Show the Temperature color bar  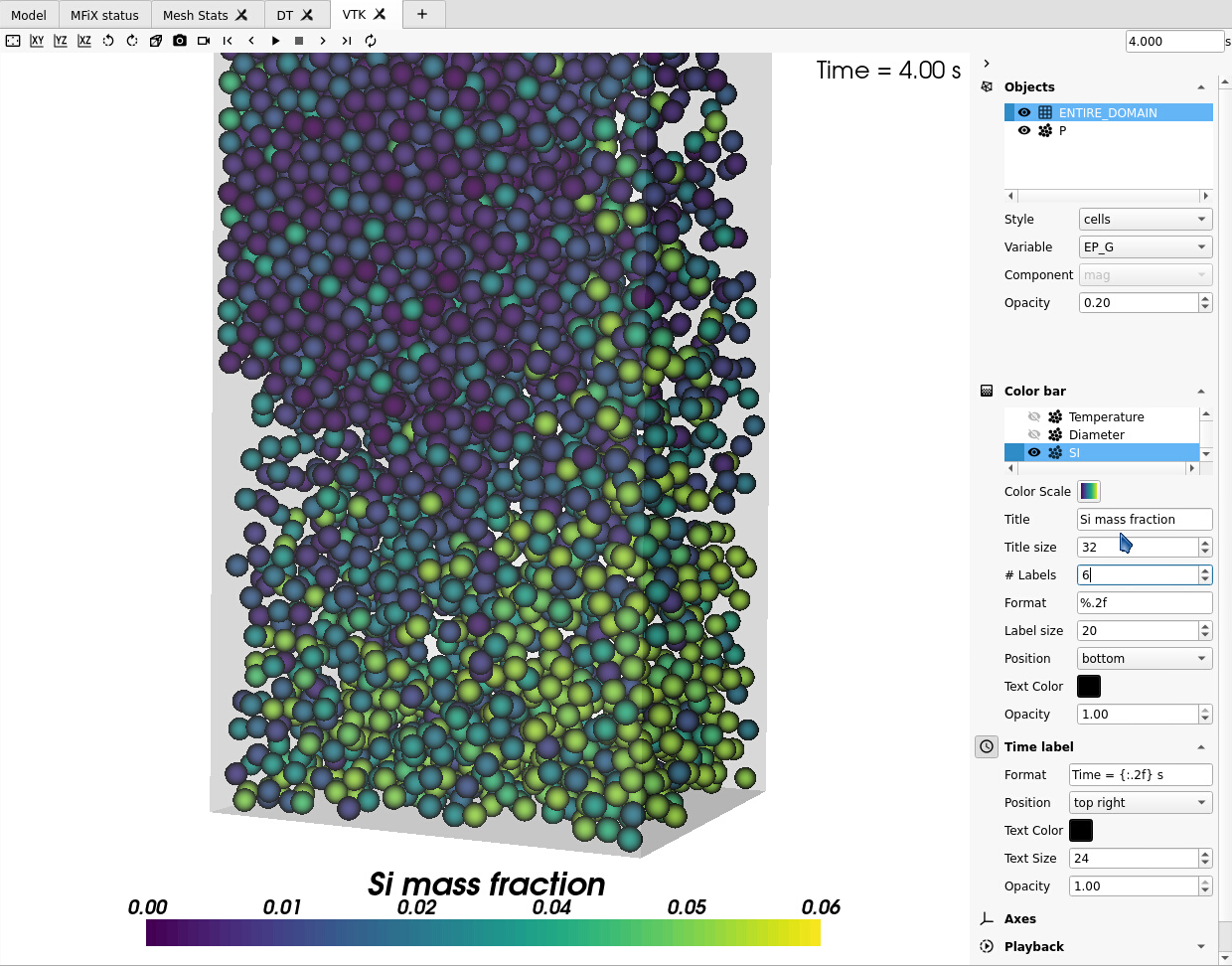coord(1034,416)
